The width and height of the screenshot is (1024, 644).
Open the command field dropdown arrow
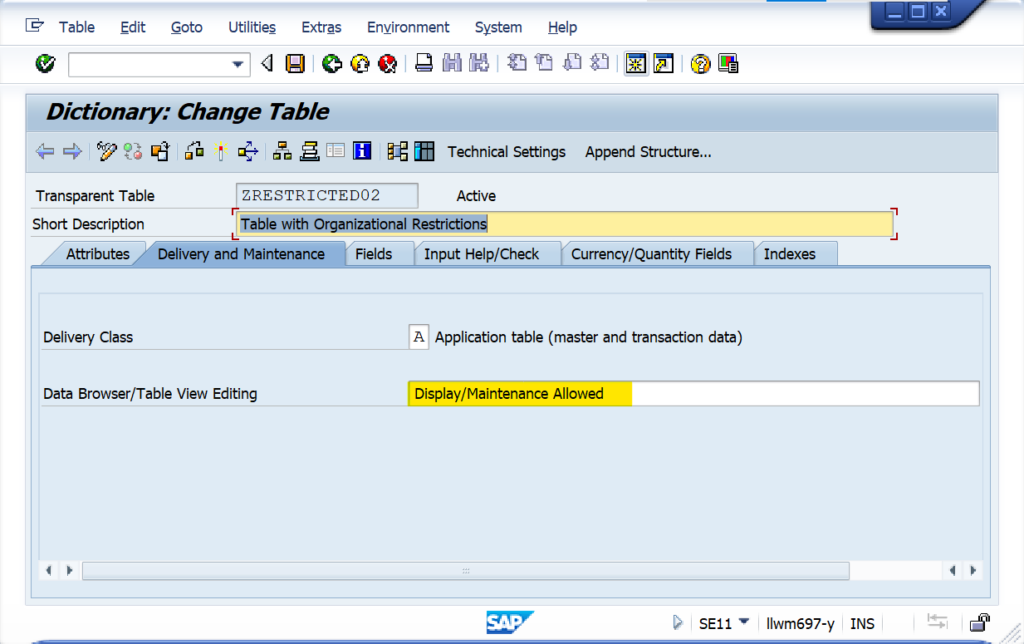238,64
